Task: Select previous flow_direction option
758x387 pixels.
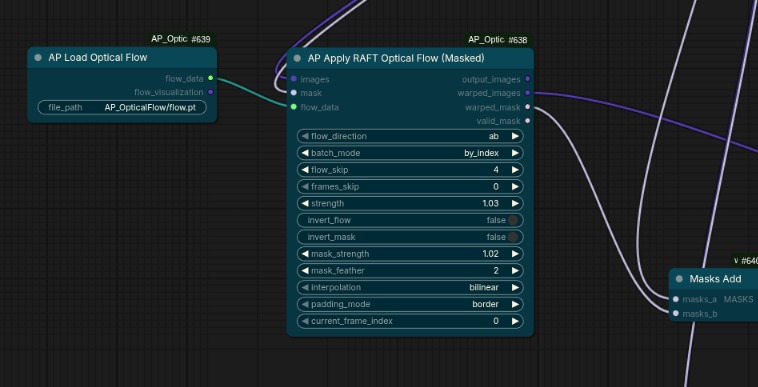Action: click(305, 136)
